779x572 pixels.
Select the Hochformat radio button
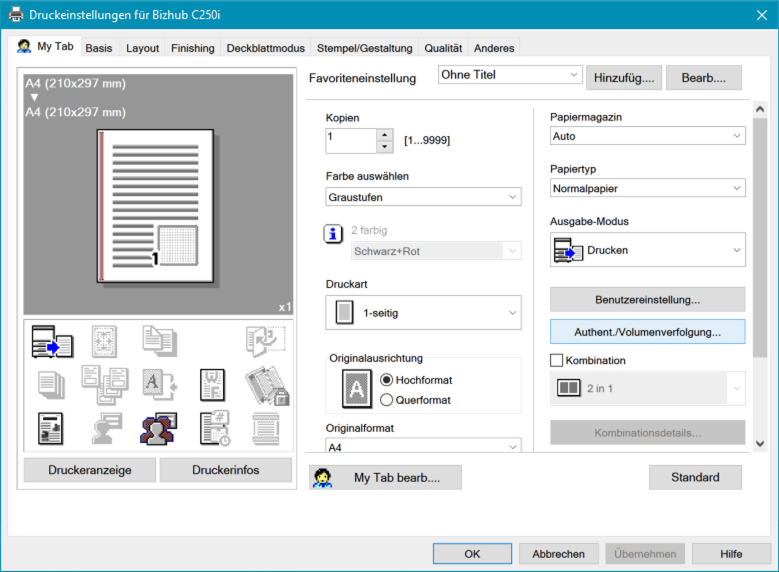[x=387, y=380]
